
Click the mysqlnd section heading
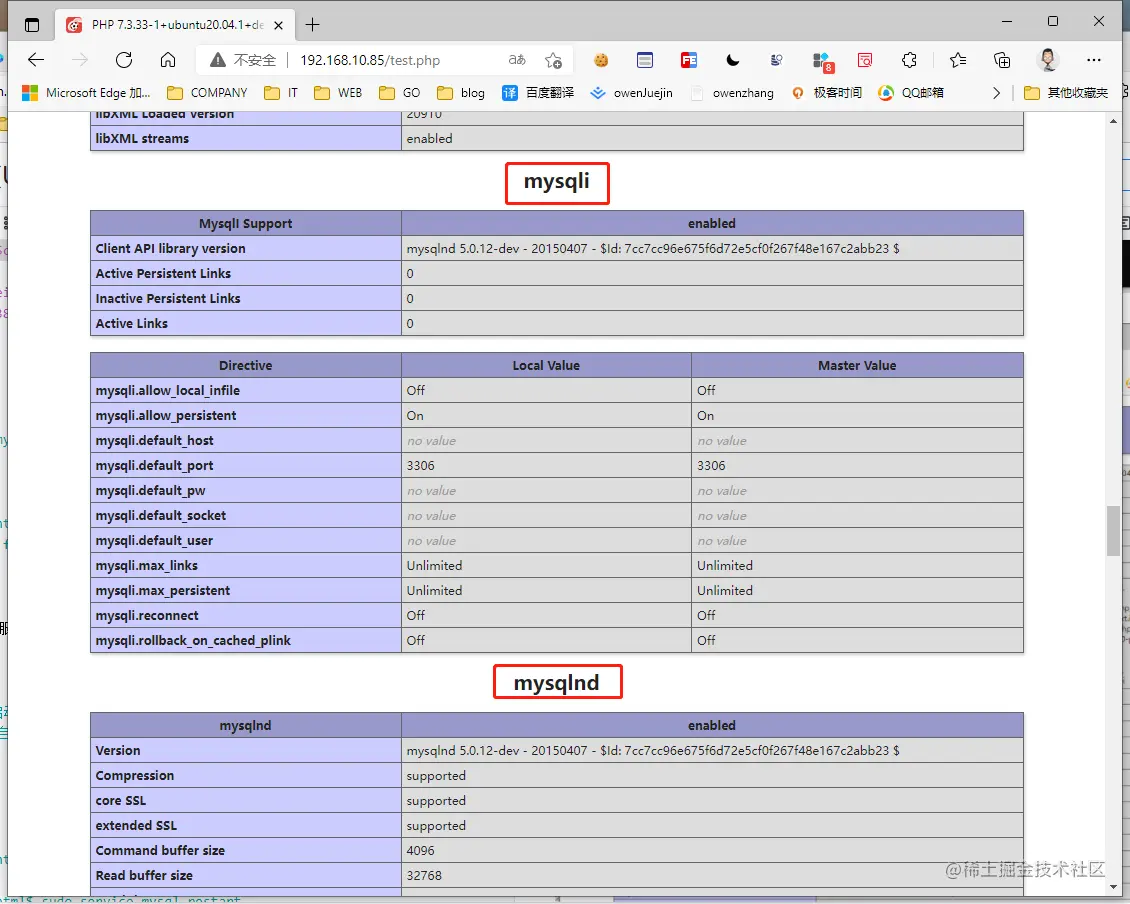556,683
